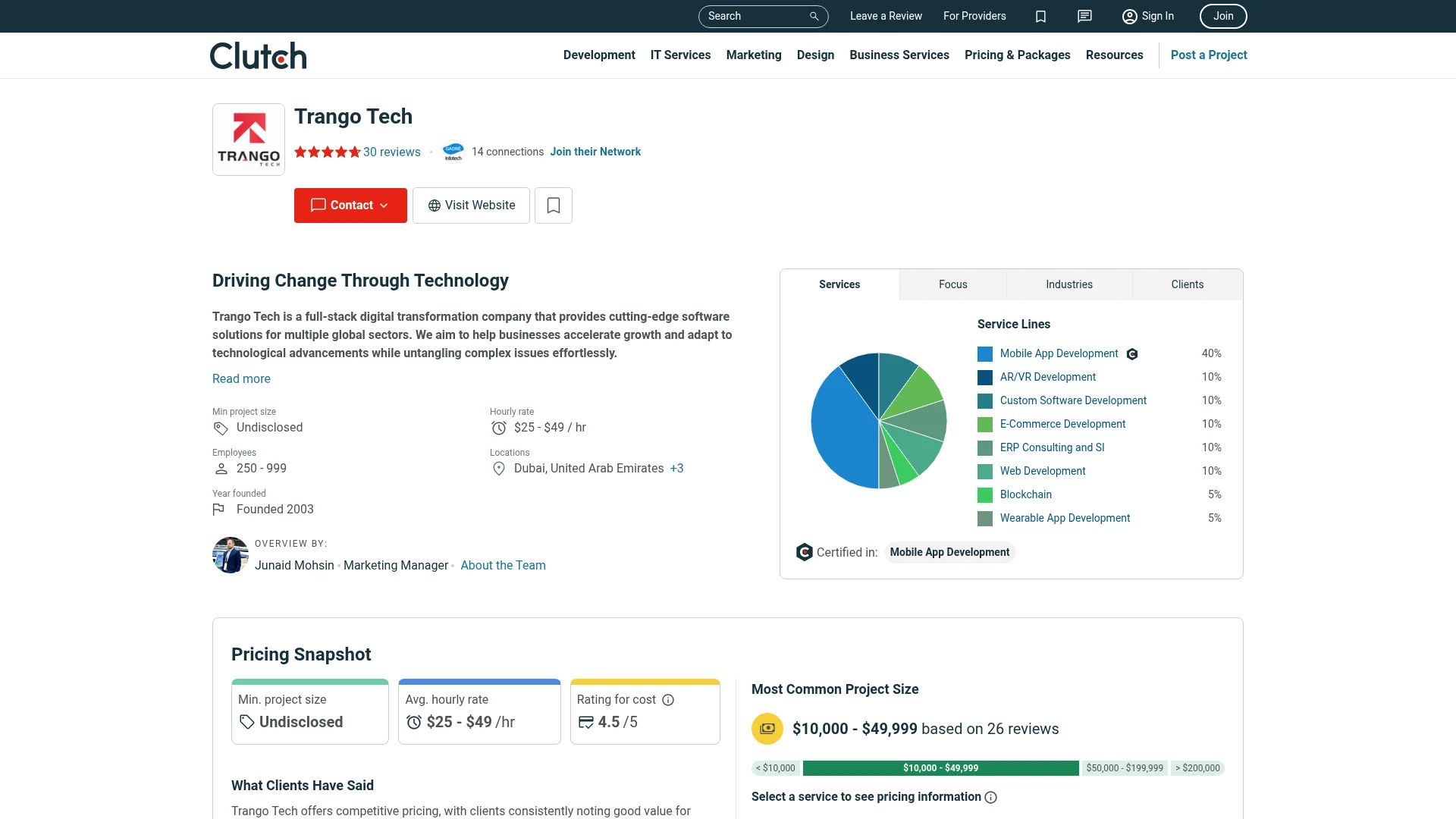The height and width of the screenshot is (819, 1456).
Task: Click inside the Search input field
Action: [x=755, y=16]
